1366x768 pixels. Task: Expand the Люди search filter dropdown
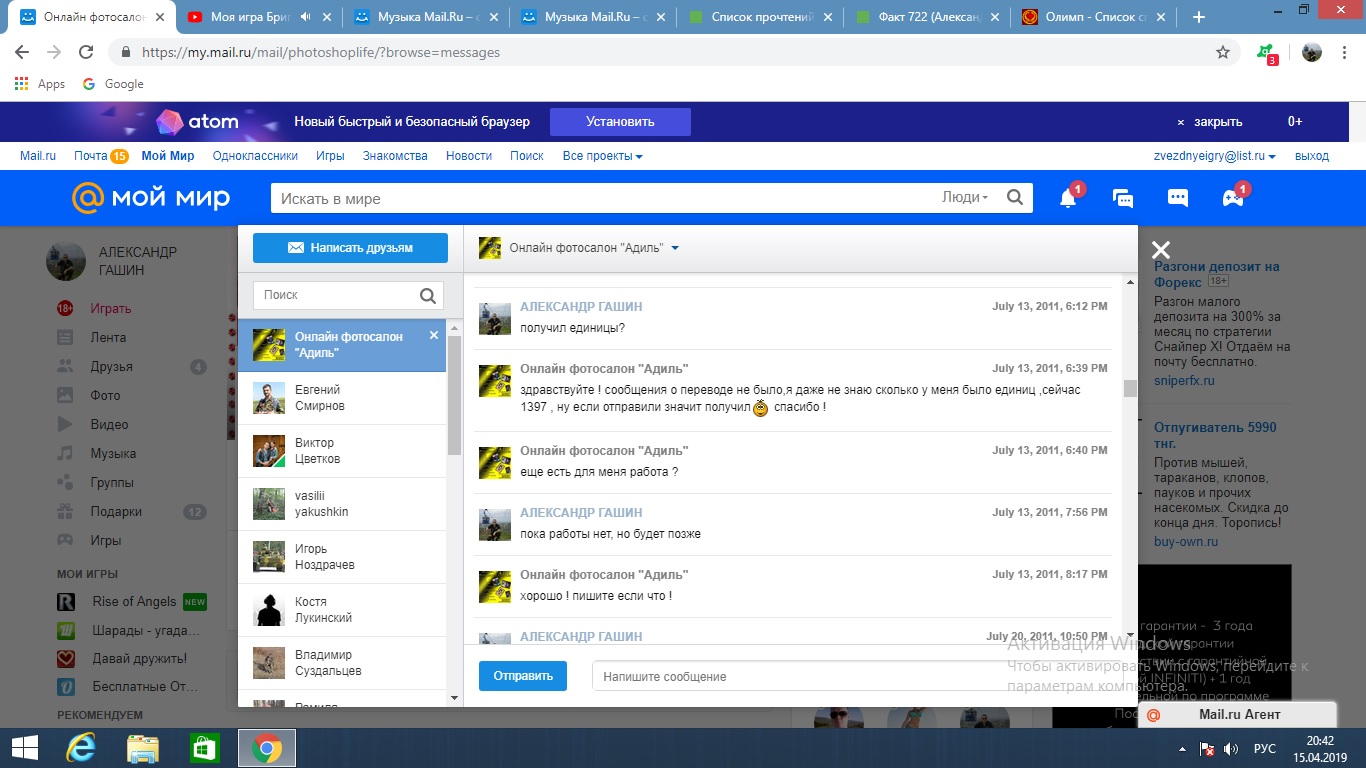pos(965,198)
